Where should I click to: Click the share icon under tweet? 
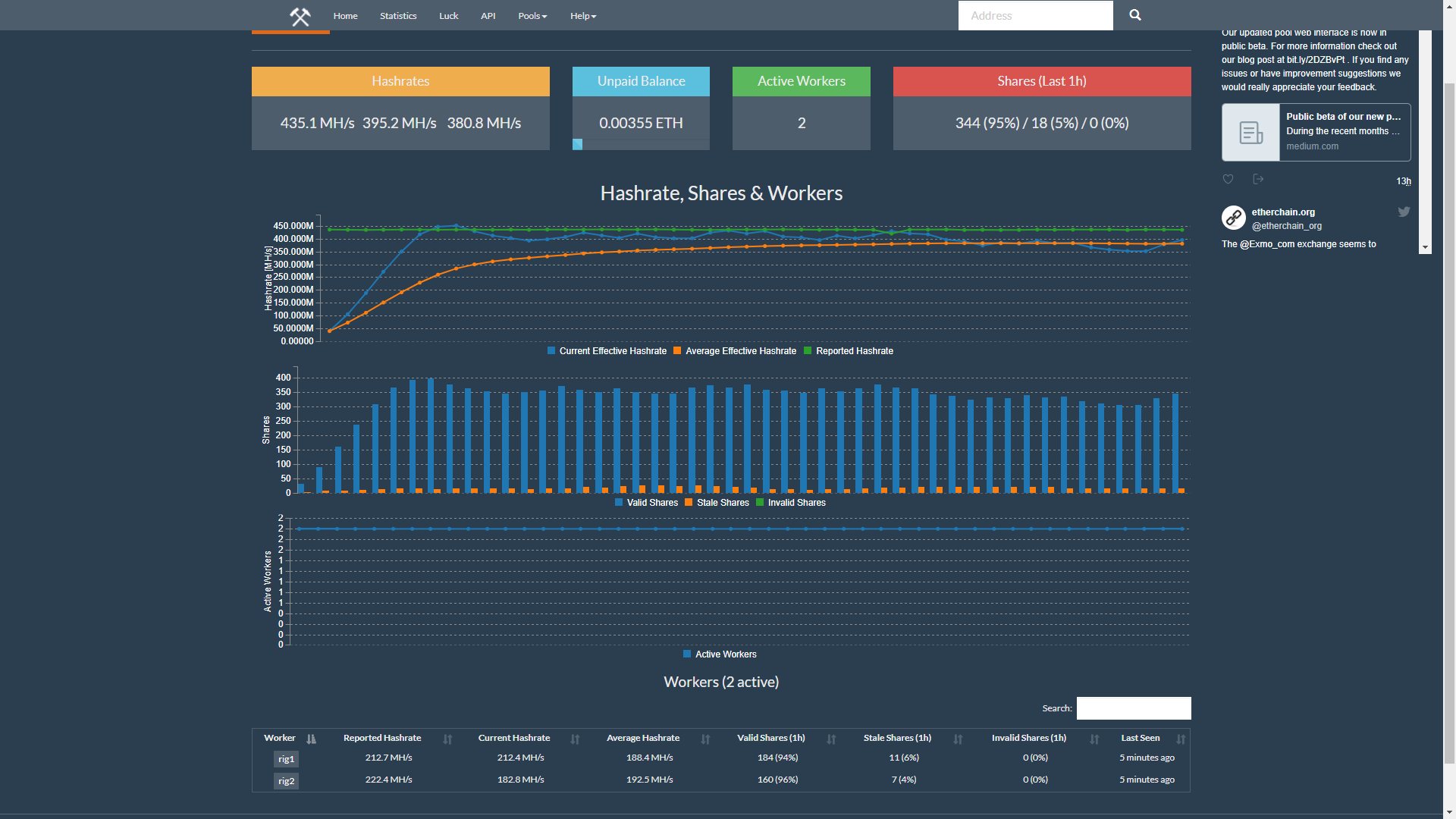[x=1258, y=180]
